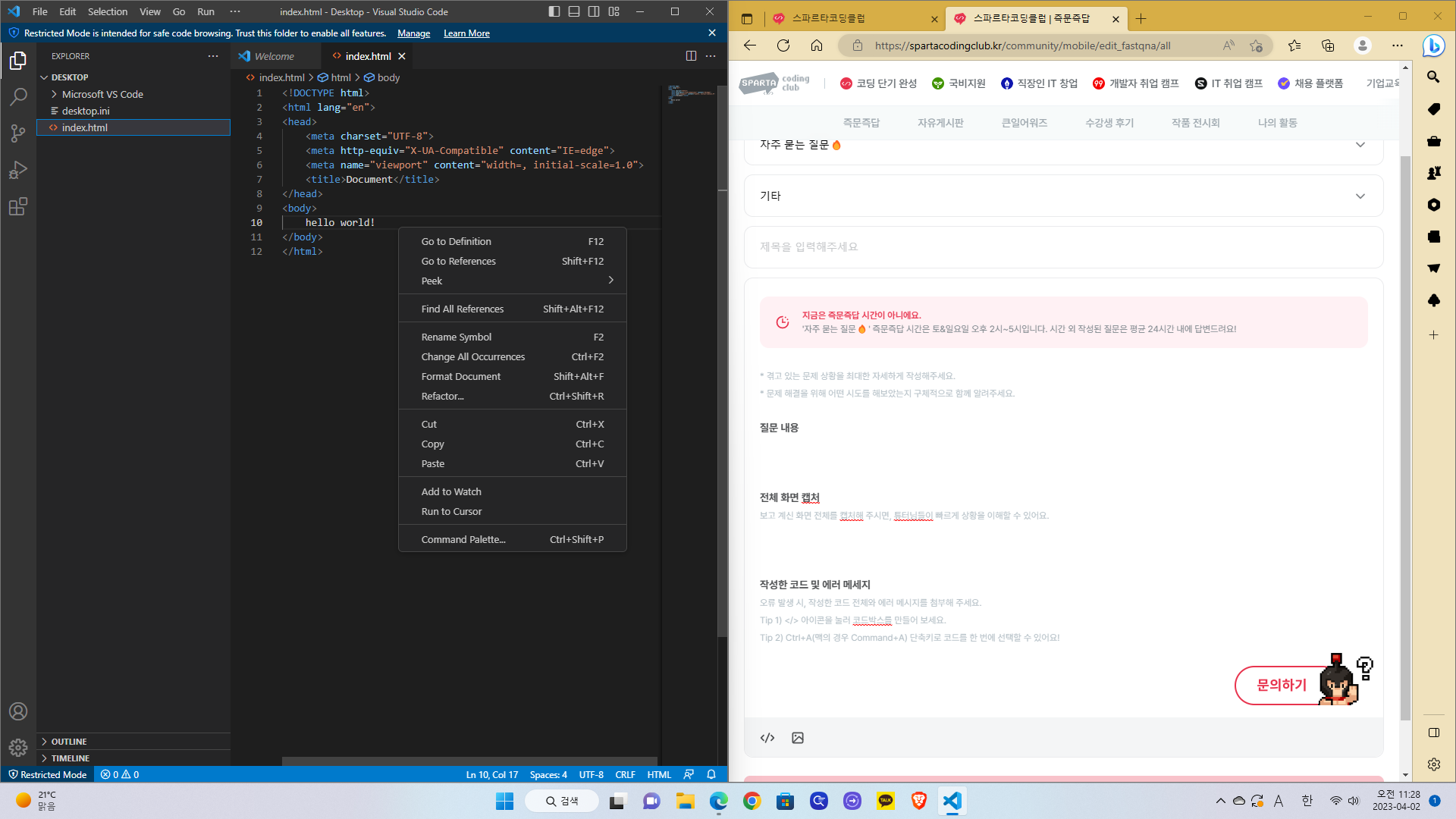Screen dimensions: 1456x819
Task: Click the editor horizontal scrollbar
Action: click(469, 761)
